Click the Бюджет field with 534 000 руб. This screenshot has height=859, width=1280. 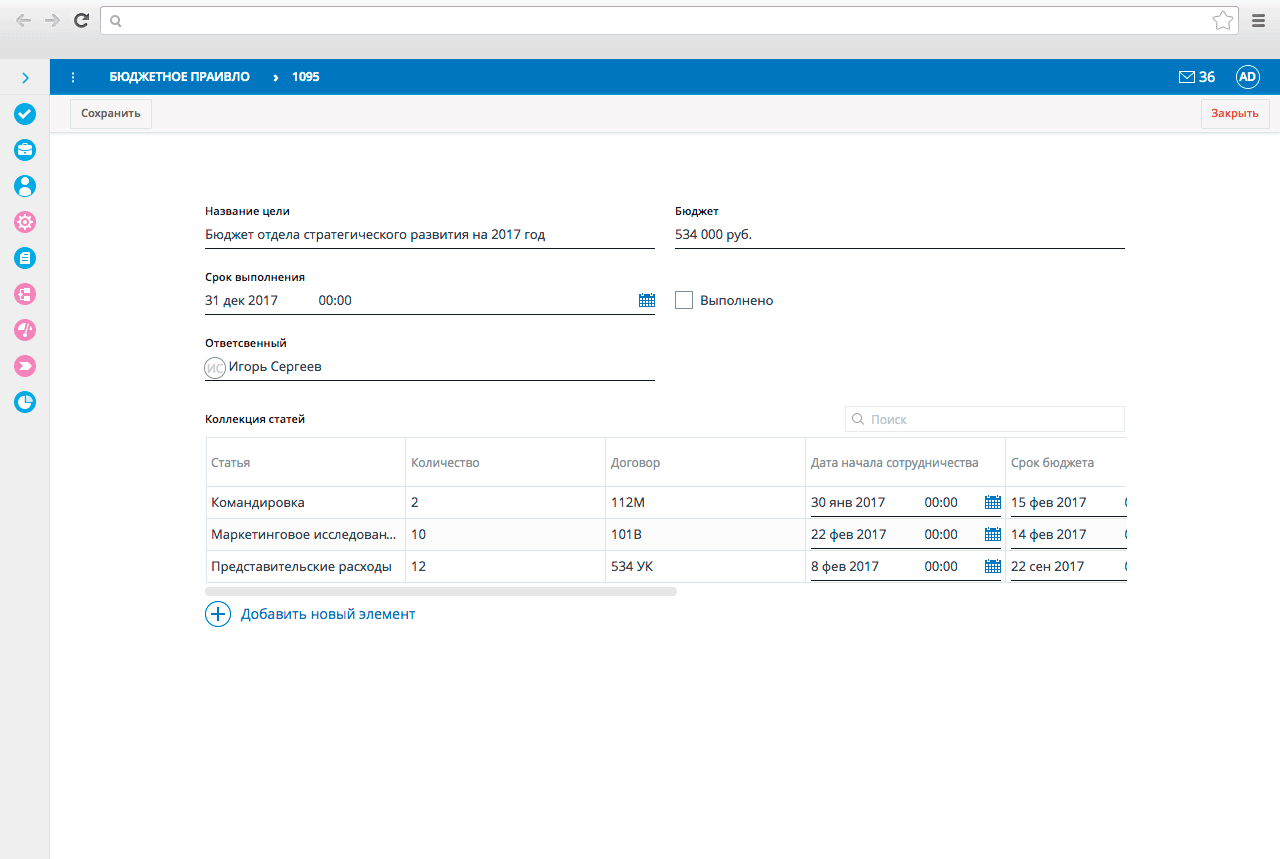900,235
